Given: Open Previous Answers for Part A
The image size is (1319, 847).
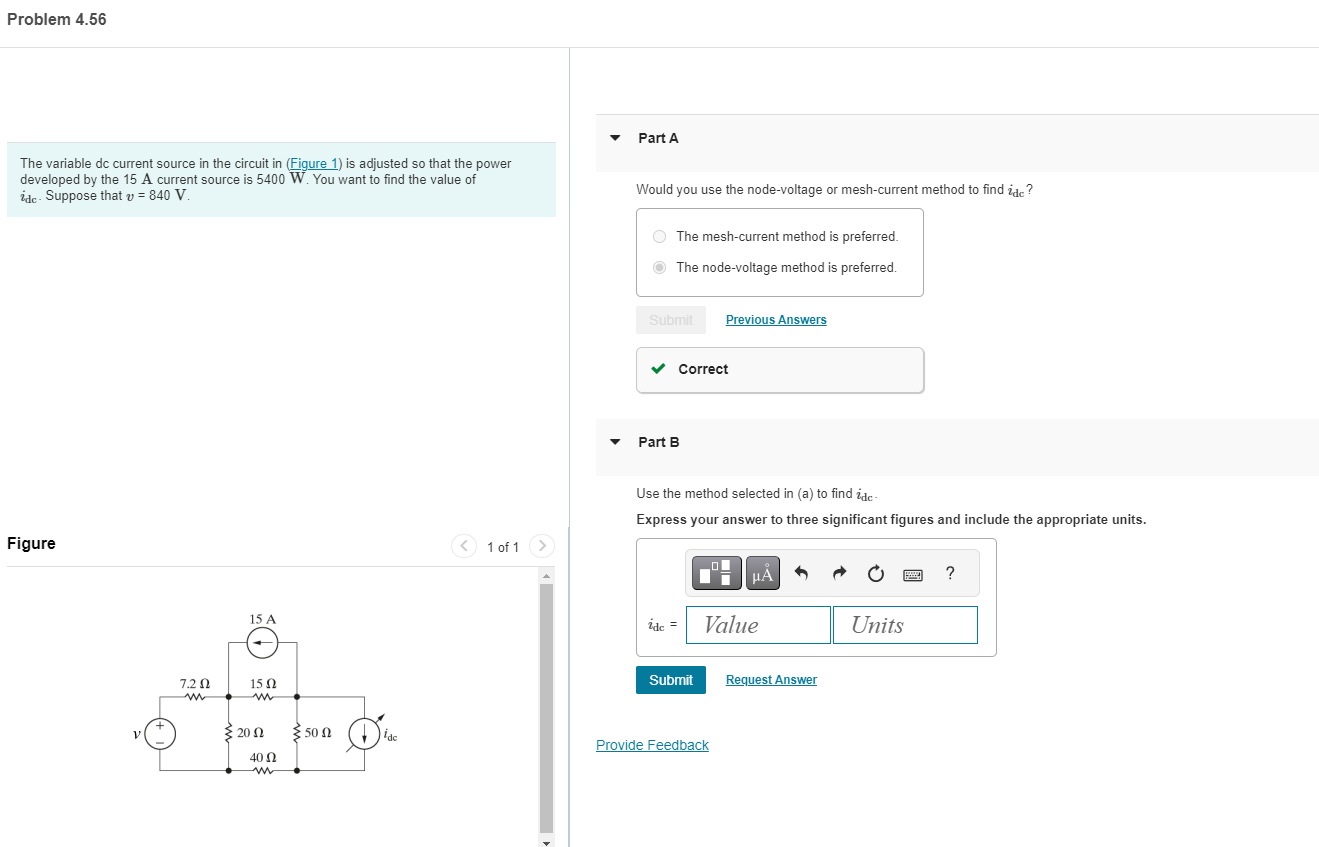Looking at the screenshot, I should point(775,319).
